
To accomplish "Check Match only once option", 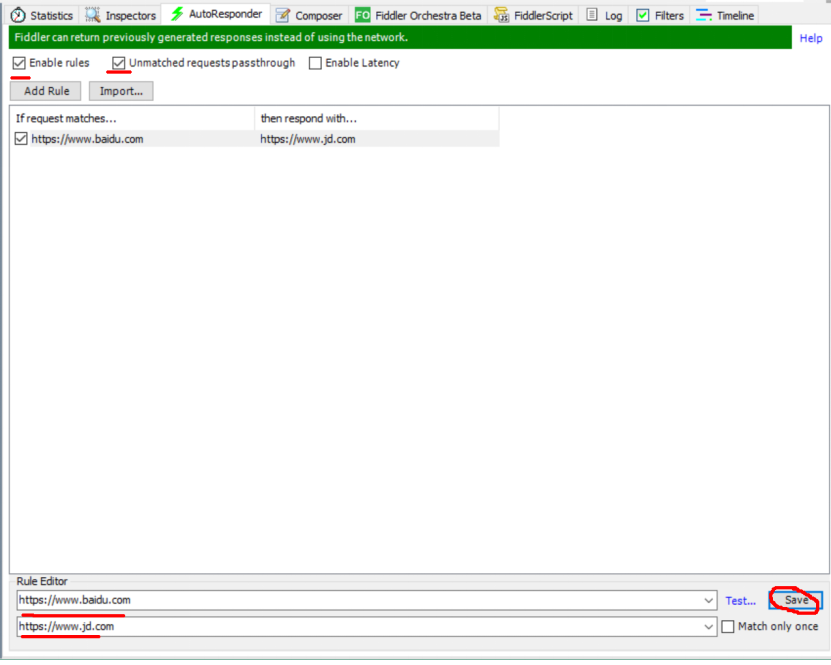I will click(728, 627).
